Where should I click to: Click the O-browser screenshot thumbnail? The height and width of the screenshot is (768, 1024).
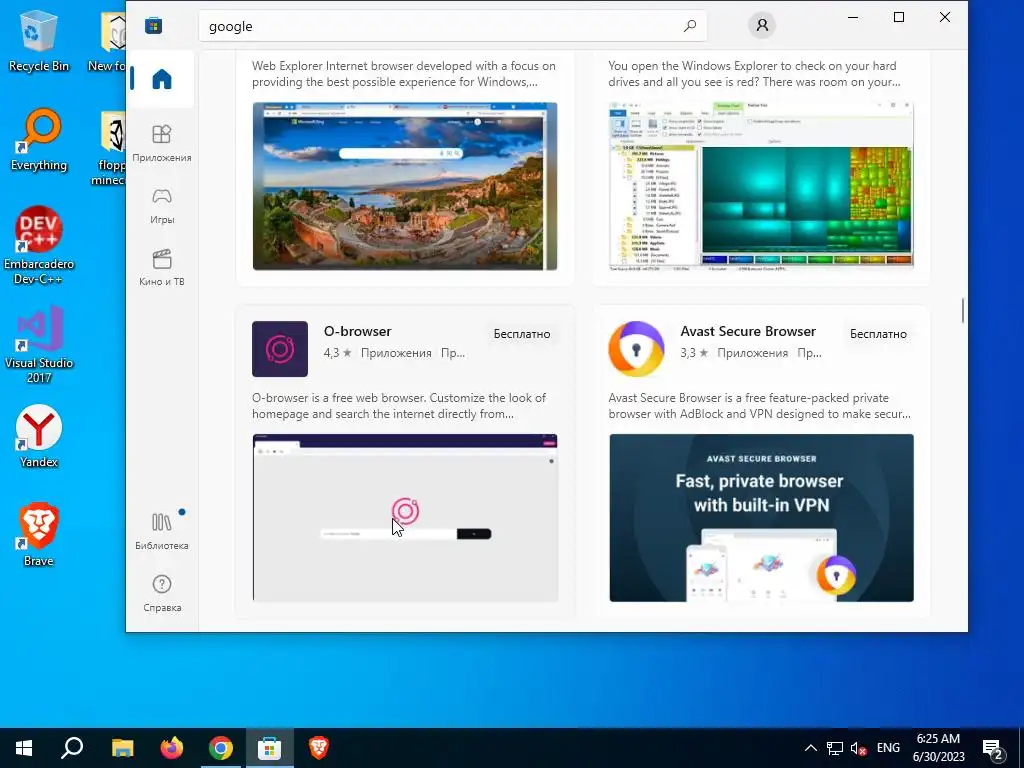(x=405, y=518)
